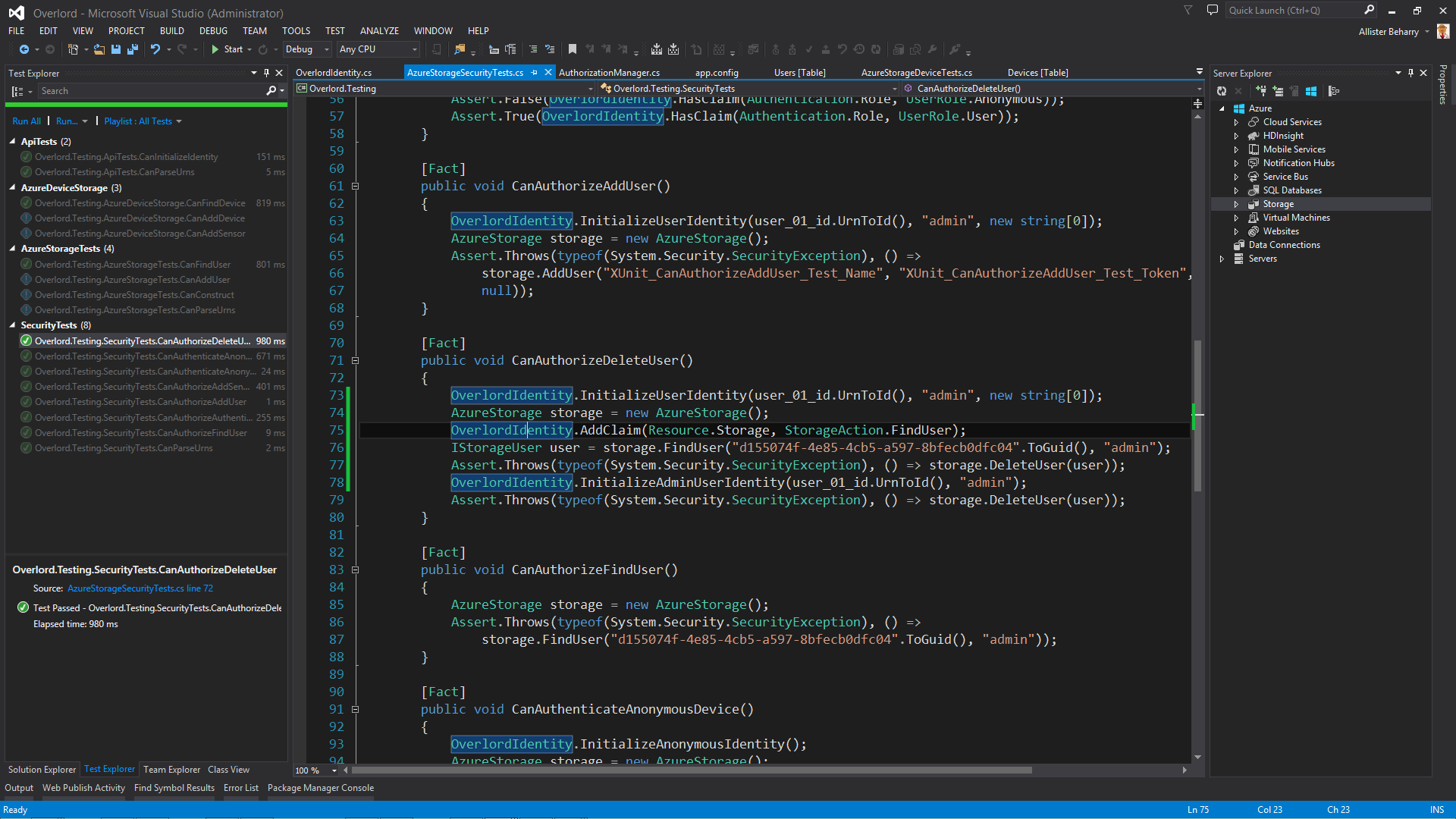
Task: Click the last Server Explorer toolbar tree icon
Action: point(1334,91)
